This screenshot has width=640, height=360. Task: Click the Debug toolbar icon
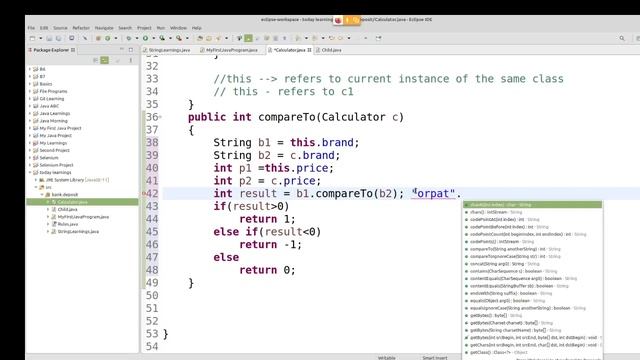pos(129,38)
